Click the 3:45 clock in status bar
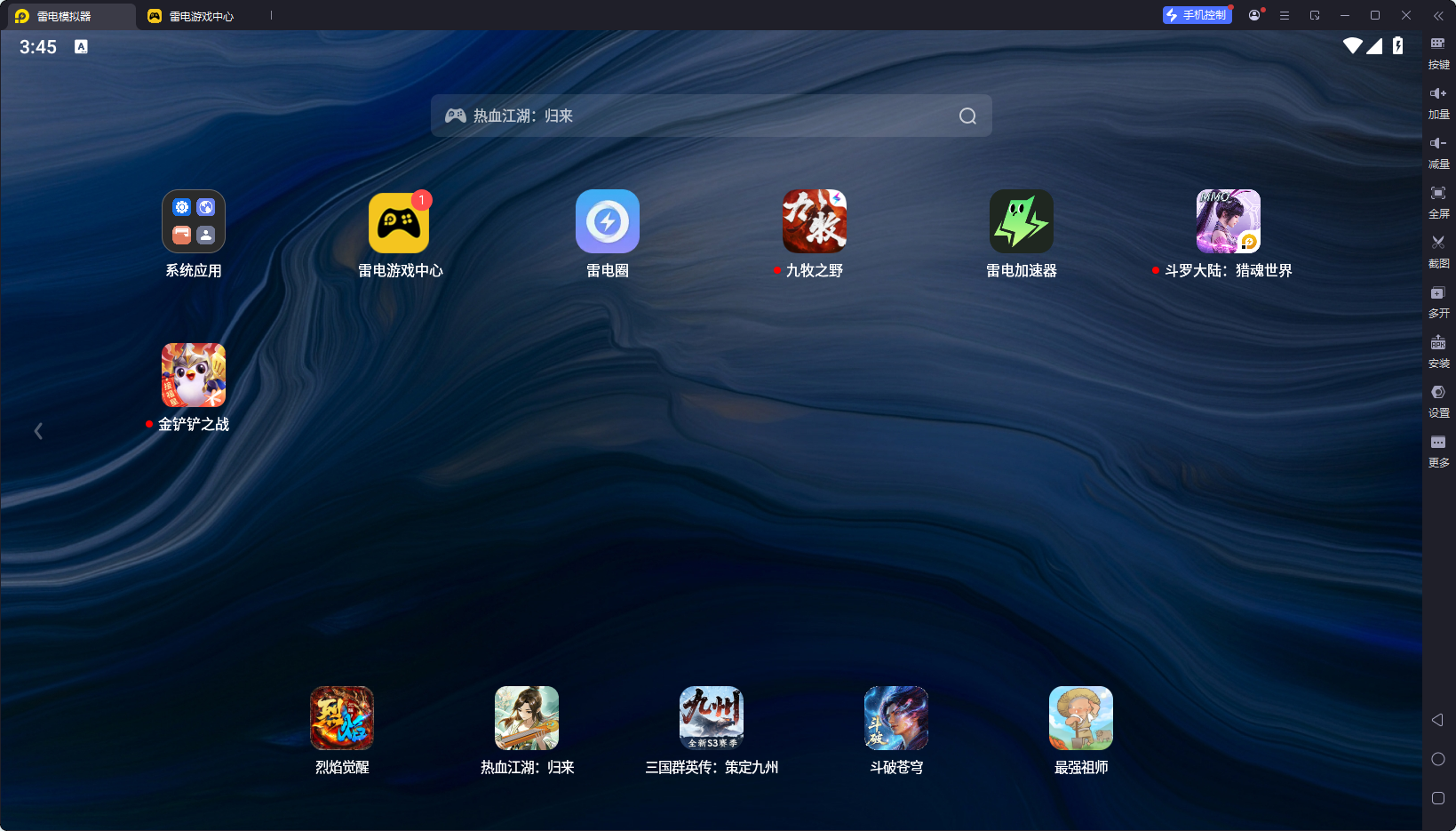The image size is (1456, 831). pos(38,47)
